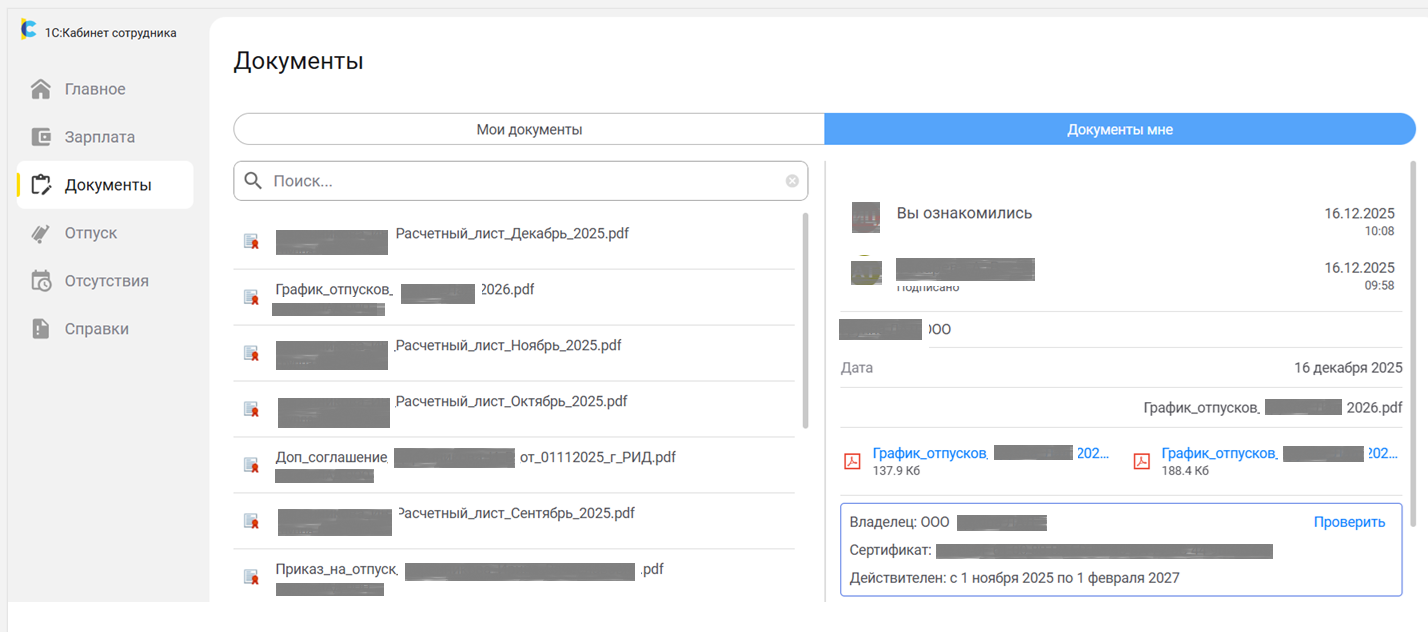Switch to Мои документы tab

click(529, 130)
